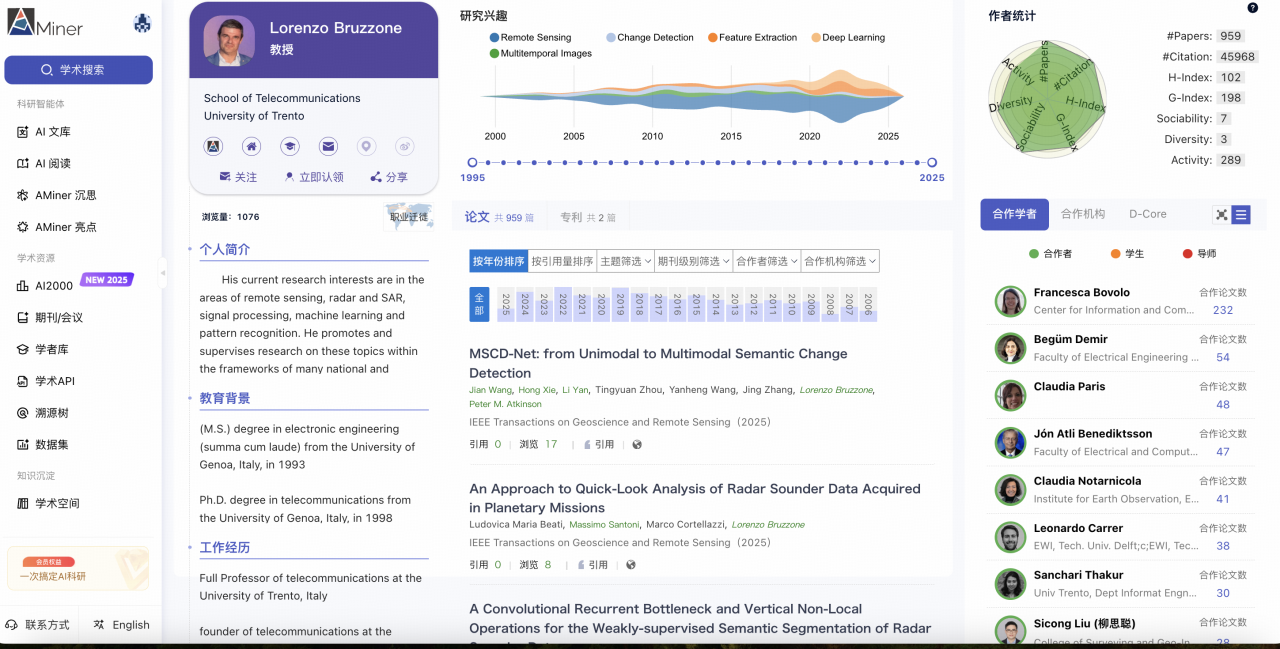
Task: Filter papers by year 2022
Action: pyautogui.click(x=562, y=304)
